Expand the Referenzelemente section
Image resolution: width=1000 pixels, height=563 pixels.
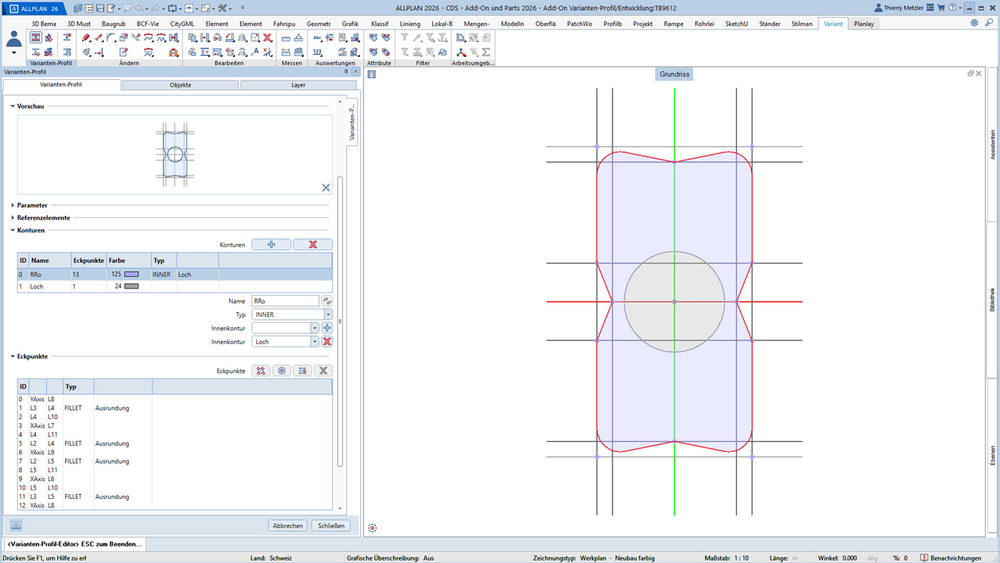click(43, 217)
